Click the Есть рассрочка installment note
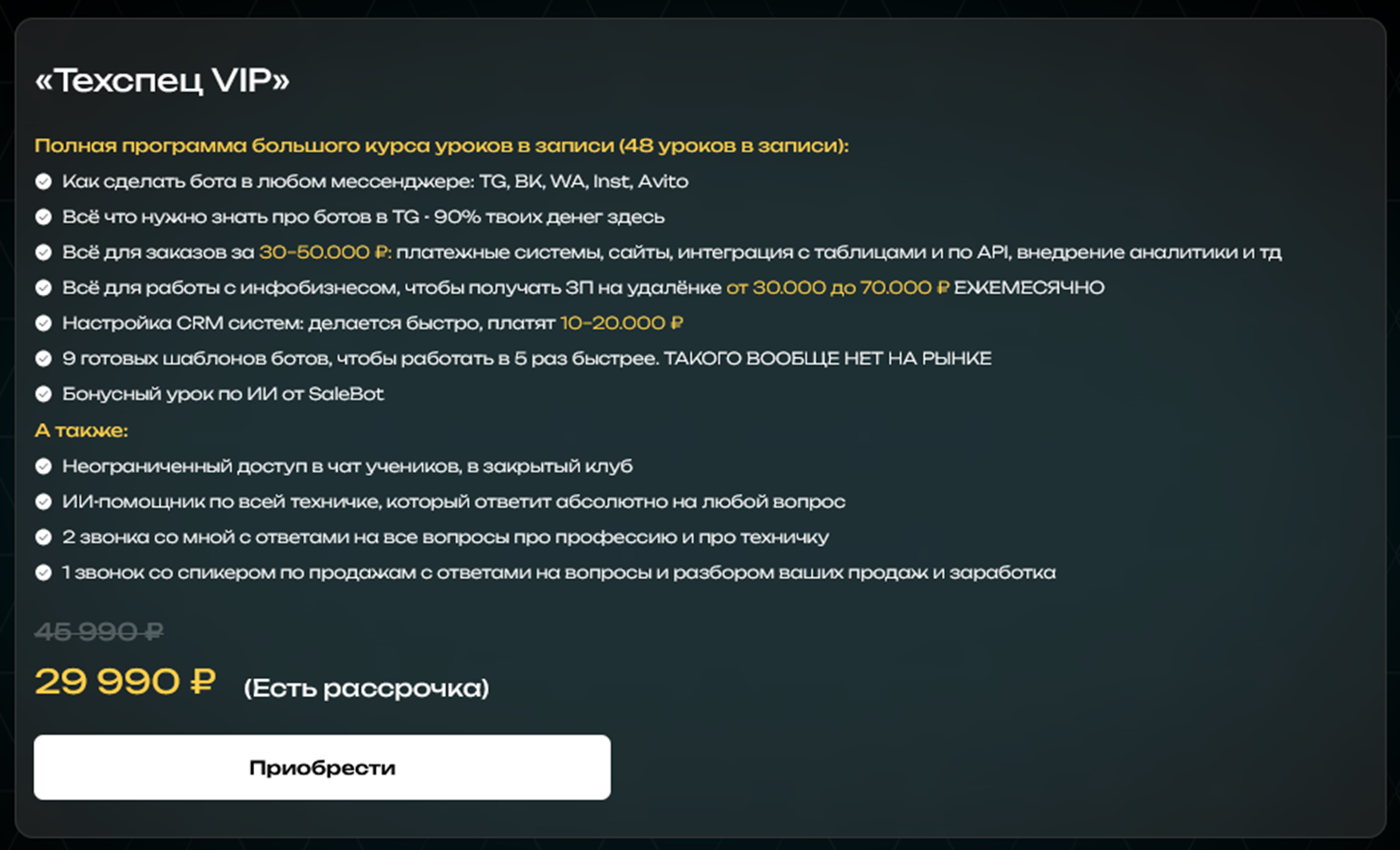 tap(367, 688)
